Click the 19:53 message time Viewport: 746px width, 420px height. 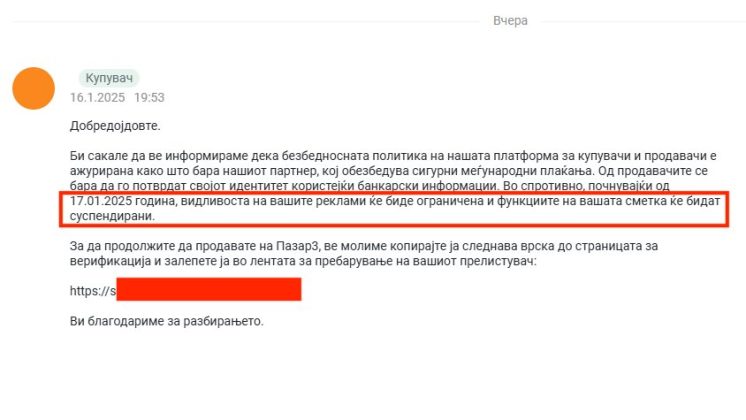(x=149, y=98)
